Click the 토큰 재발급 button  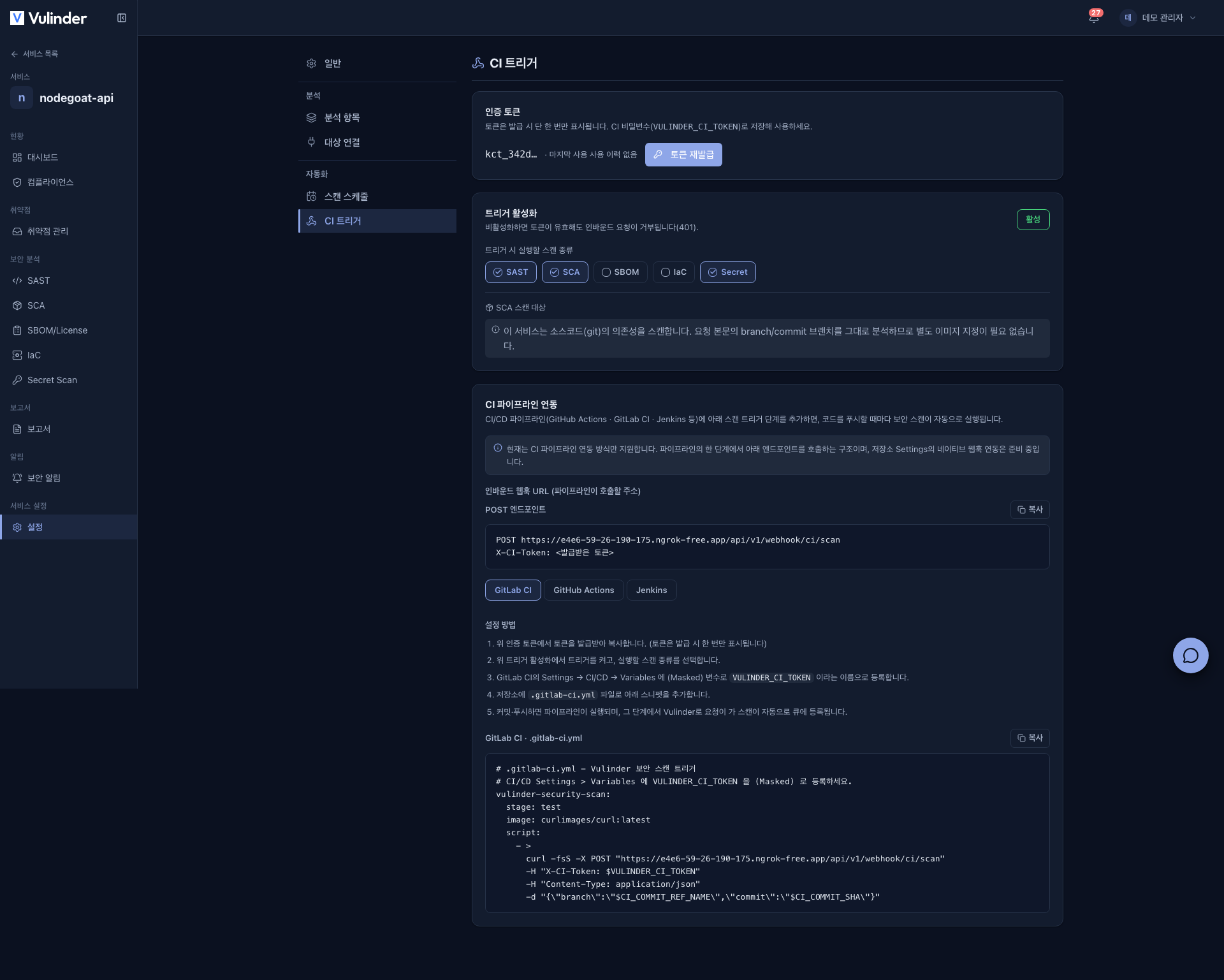(683, 154)
